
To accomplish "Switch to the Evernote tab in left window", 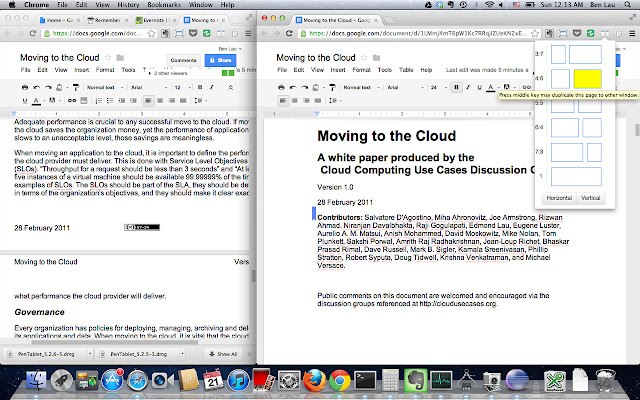I will (156, 20).
